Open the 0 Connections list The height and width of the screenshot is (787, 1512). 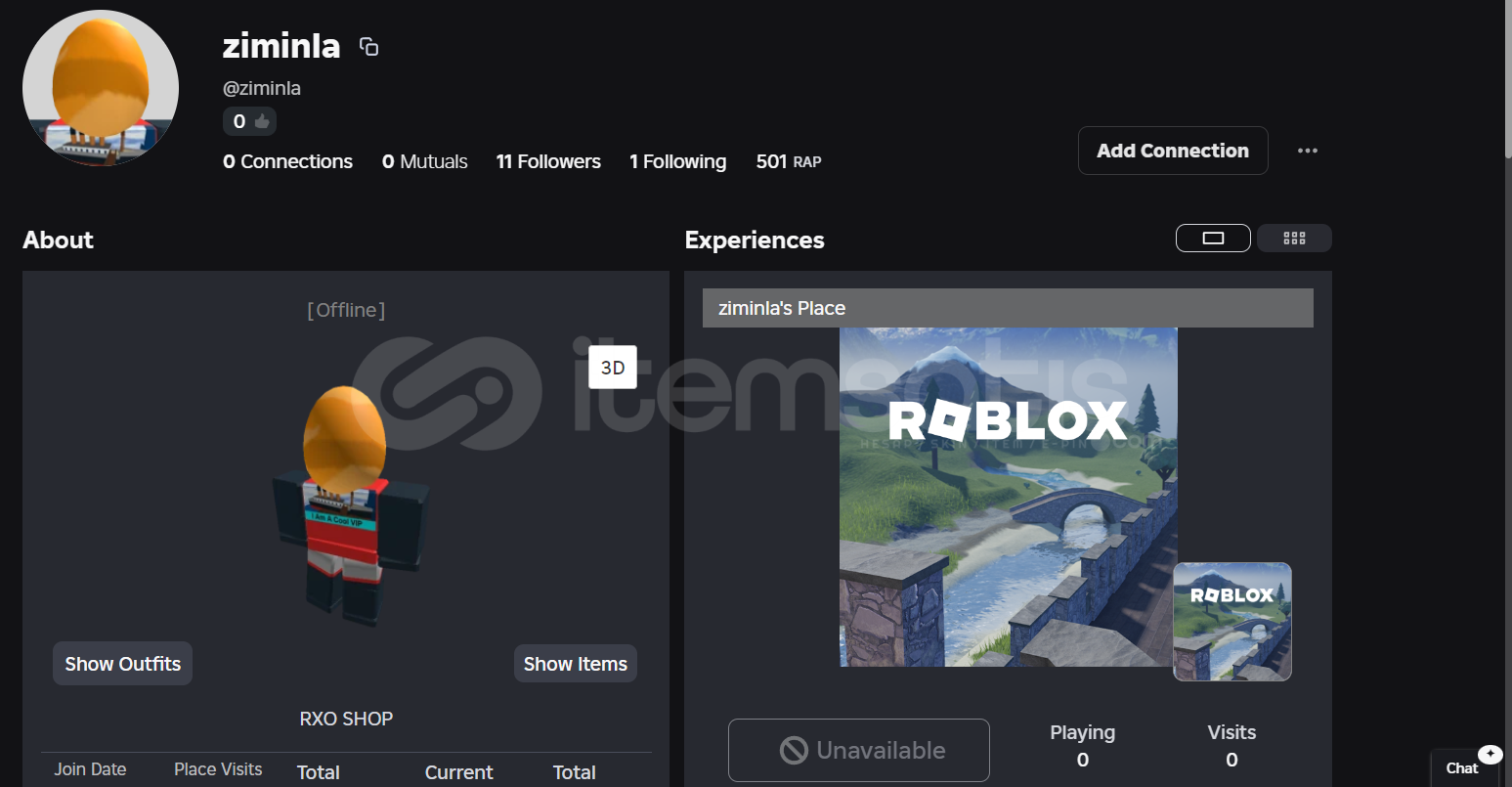pos(287,161)
